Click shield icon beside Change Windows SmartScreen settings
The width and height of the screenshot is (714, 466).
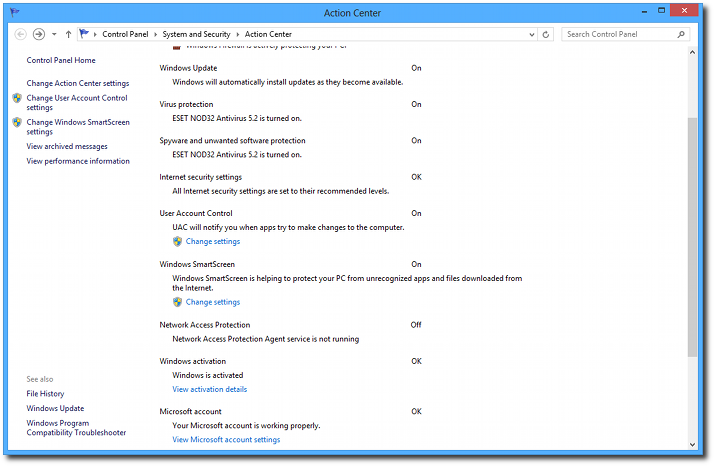[x=17, y=122]
